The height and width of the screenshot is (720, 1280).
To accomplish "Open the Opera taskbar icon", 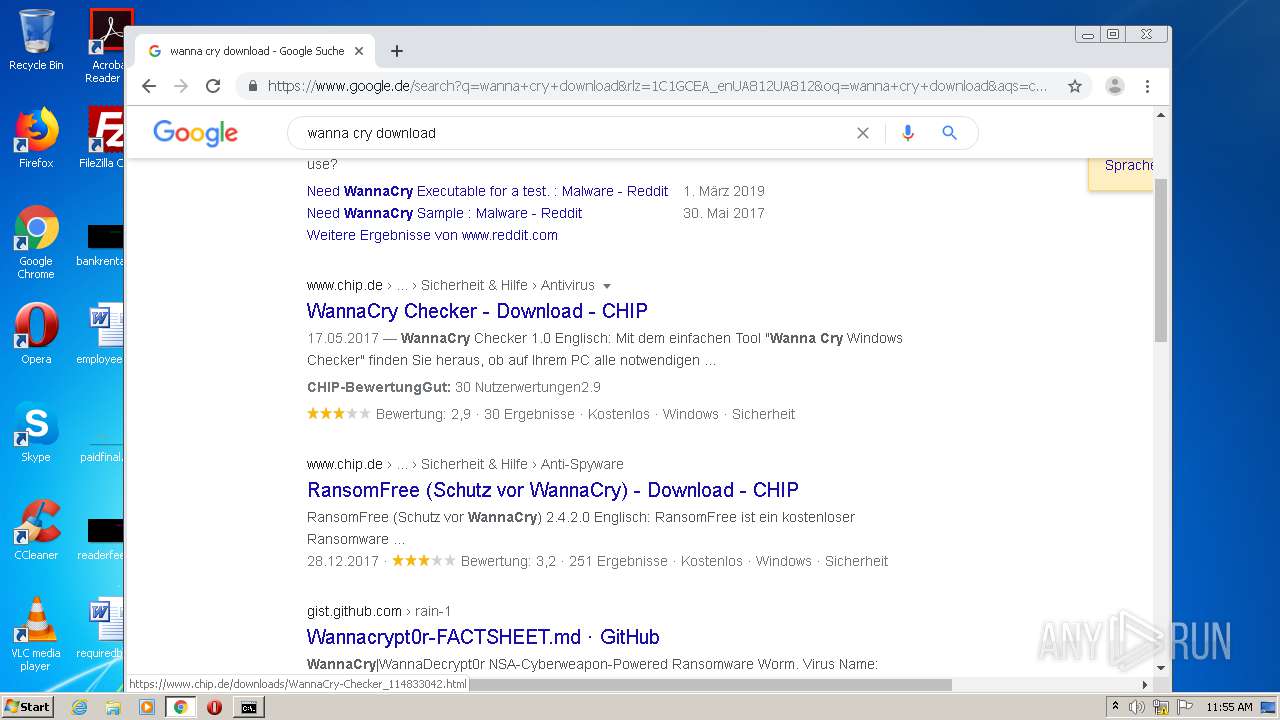I will [x=214, y=707].
